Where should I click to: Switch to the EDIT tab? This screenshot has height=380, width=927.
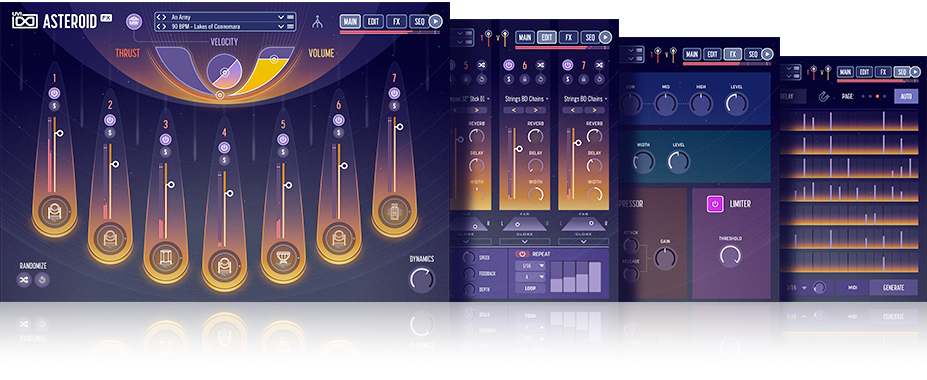(373, 22)
